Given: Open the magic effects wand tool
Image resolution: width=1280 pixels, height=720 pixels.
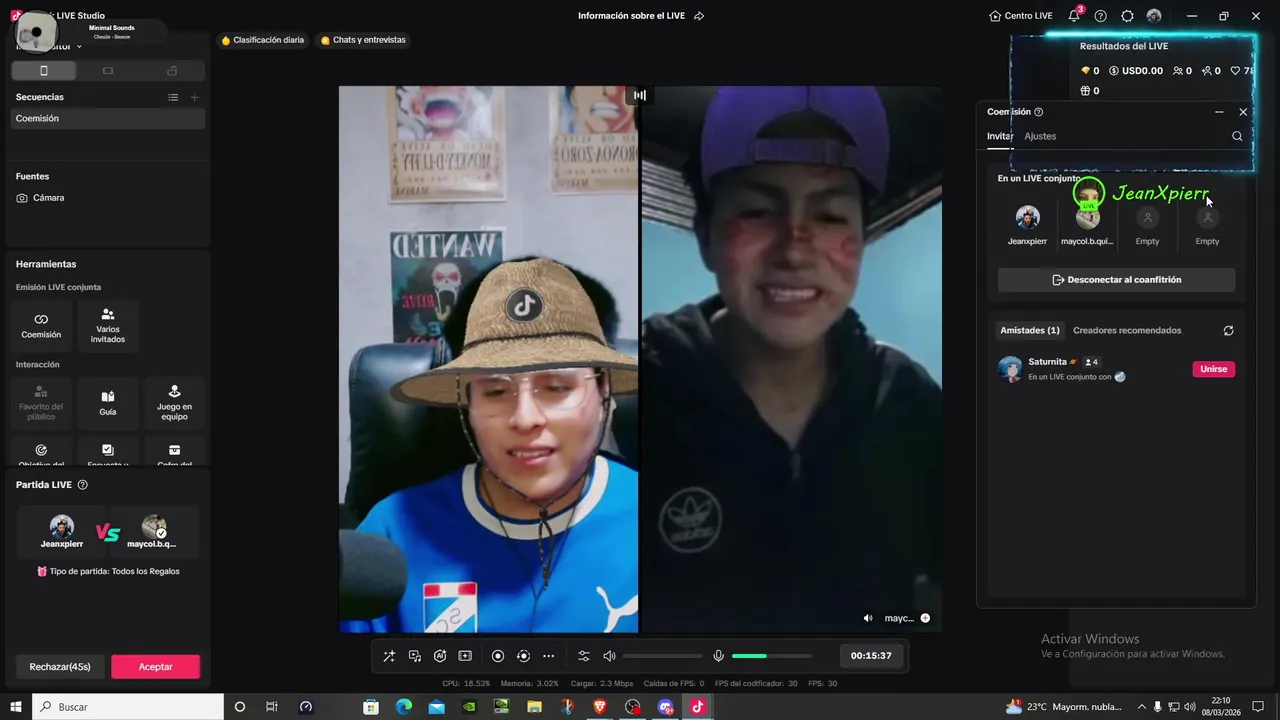Looking at the screenshot, I should [389, 656].
